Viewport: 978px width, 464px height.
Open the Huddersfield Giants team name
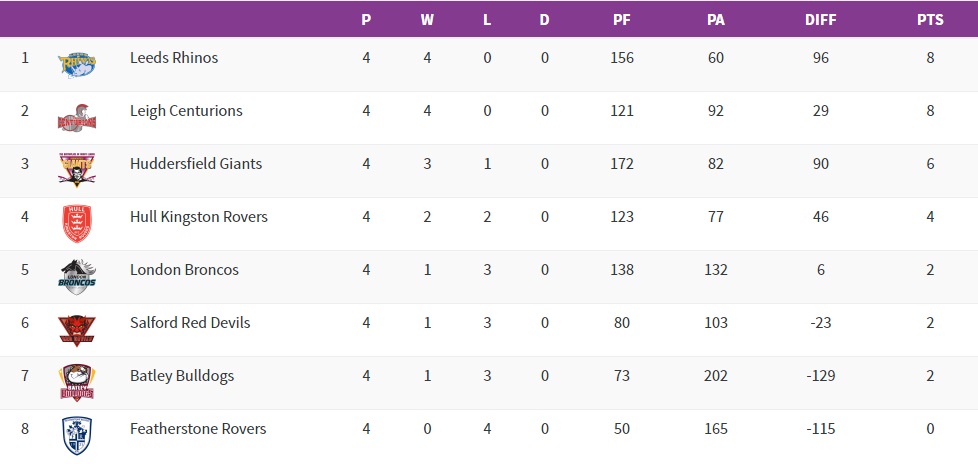pyautogui.click(x=196, y=164)
